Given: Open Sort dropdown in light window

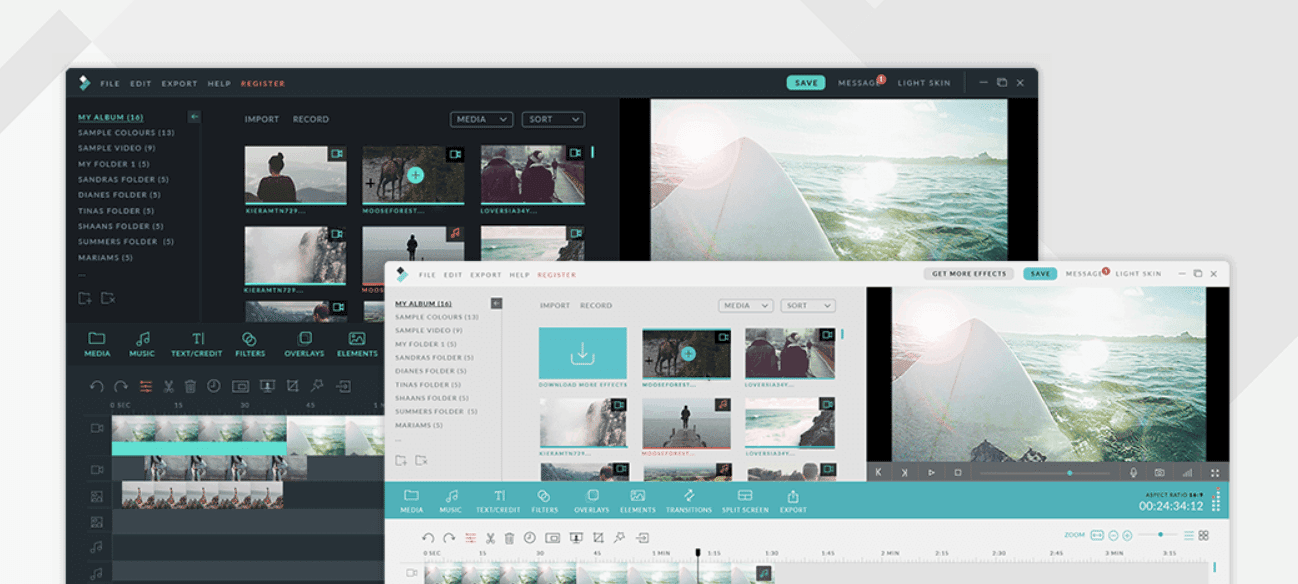Looking at the screenshot, I should (808, 305).
